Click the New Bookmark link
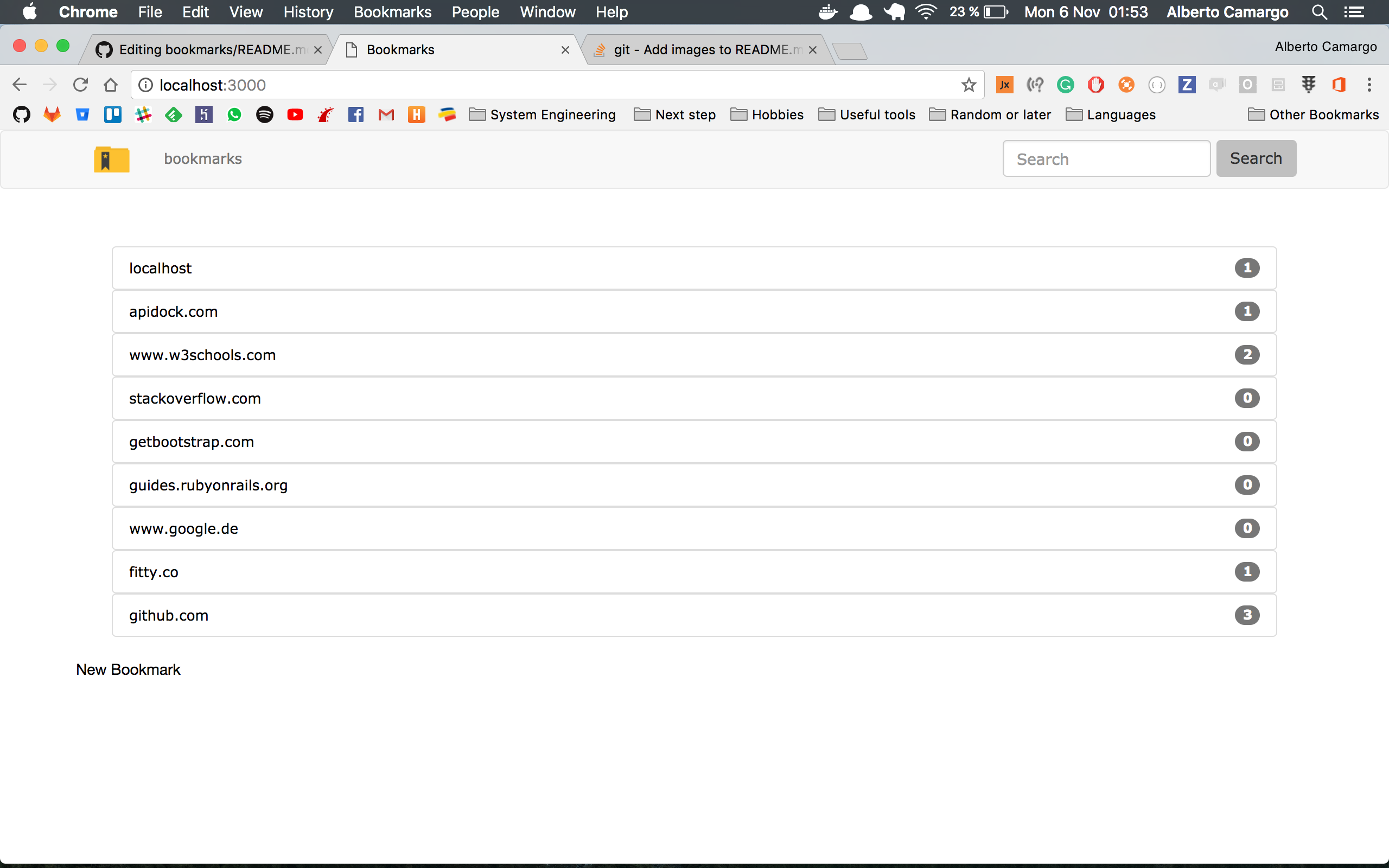 [x=128, y=669]
